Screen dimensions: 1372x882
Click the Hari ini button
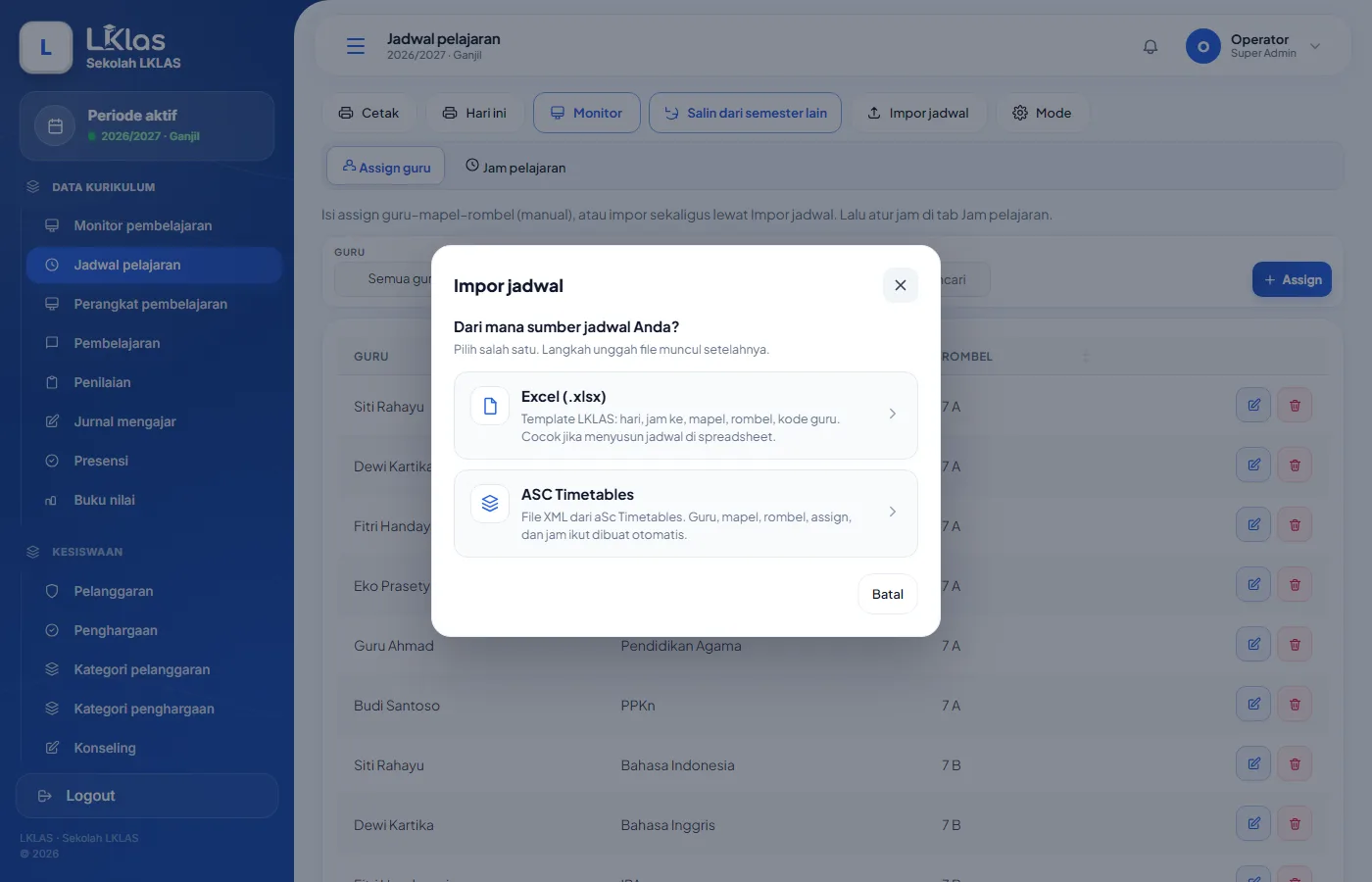point(474,113)
